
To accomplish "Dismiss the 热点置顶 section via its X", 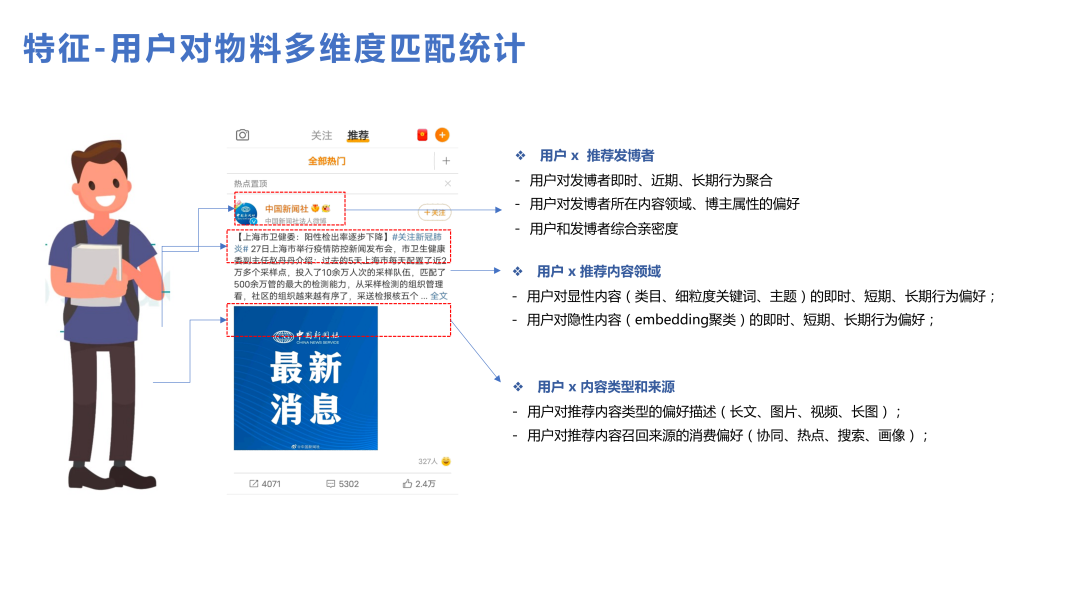I will 447,183.
